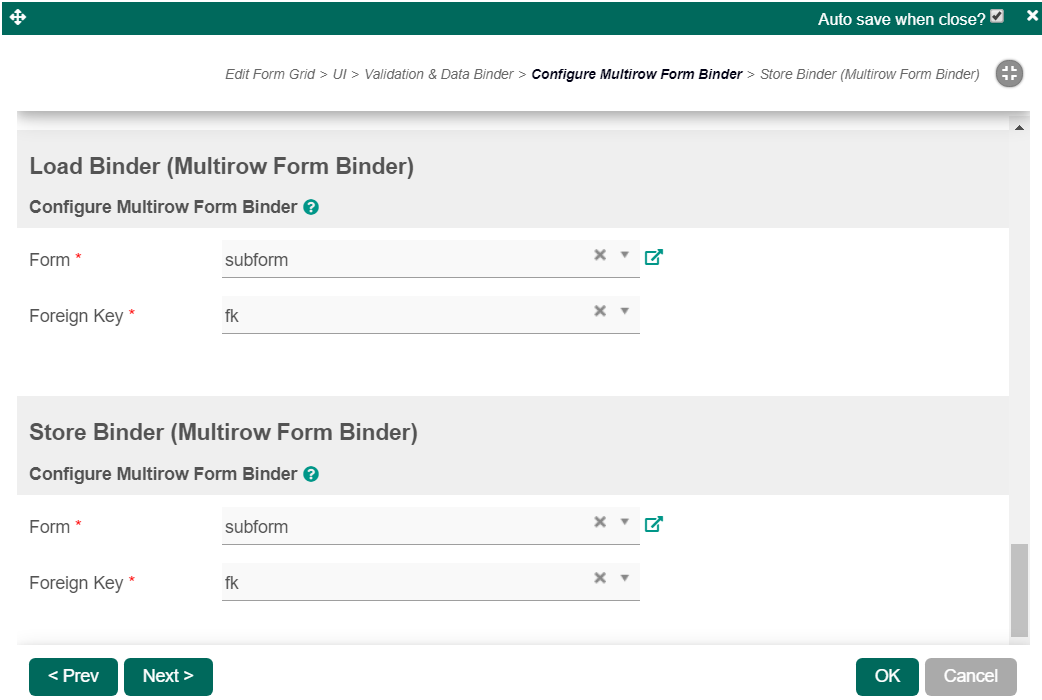Click help icon beside Store Binder configuration

click(x=311, y=474)
